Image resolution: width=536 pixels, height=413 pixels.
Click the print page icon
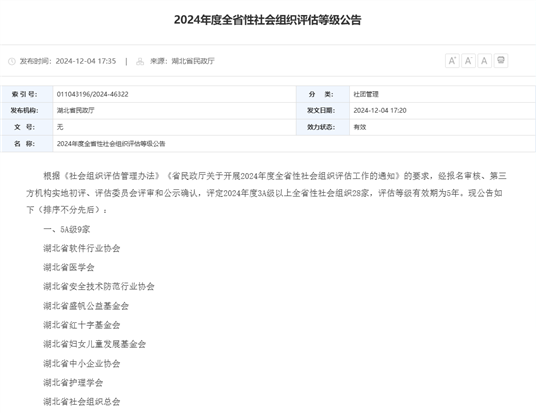501,61
